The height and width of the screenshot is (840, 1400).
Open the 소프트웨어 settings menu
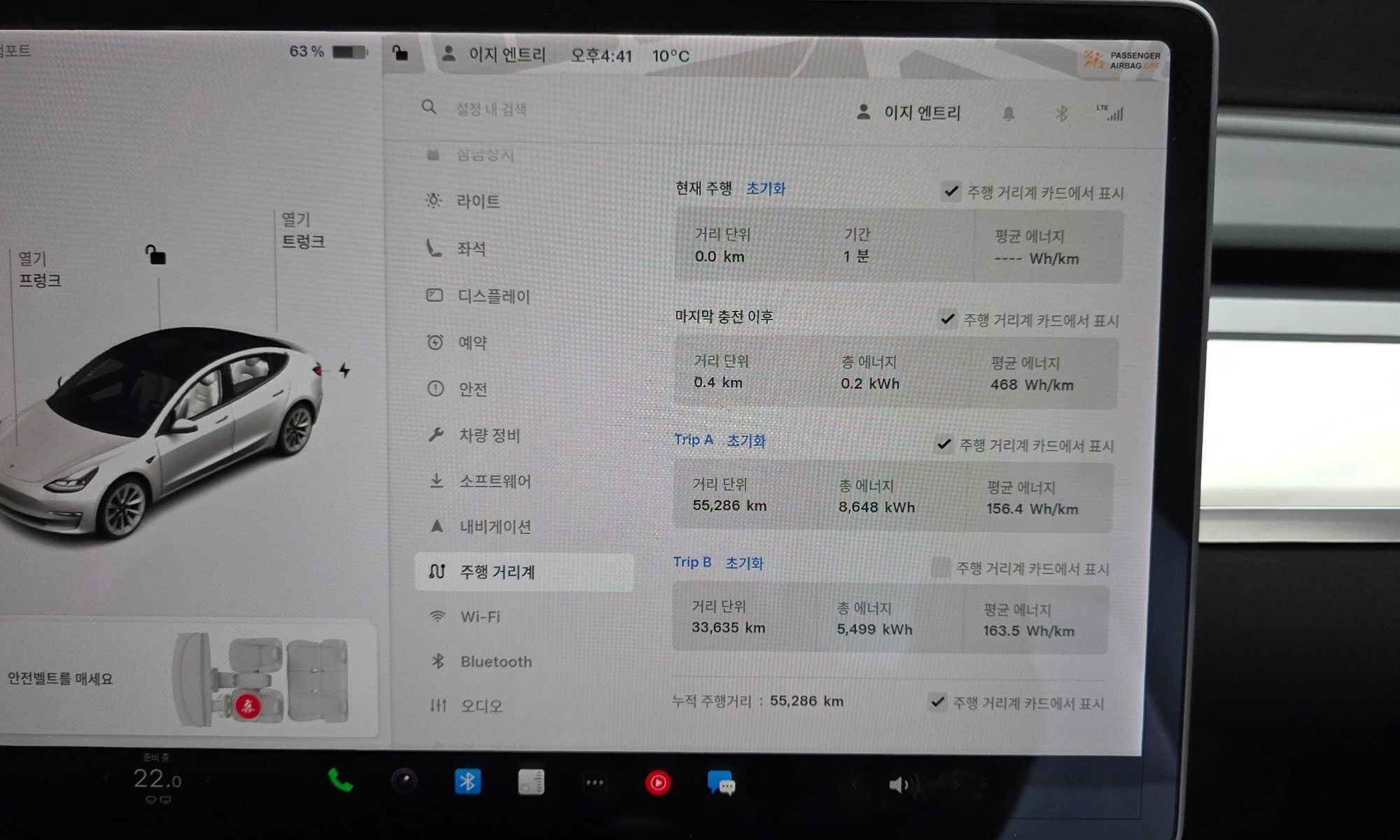(x=495, y=481)
